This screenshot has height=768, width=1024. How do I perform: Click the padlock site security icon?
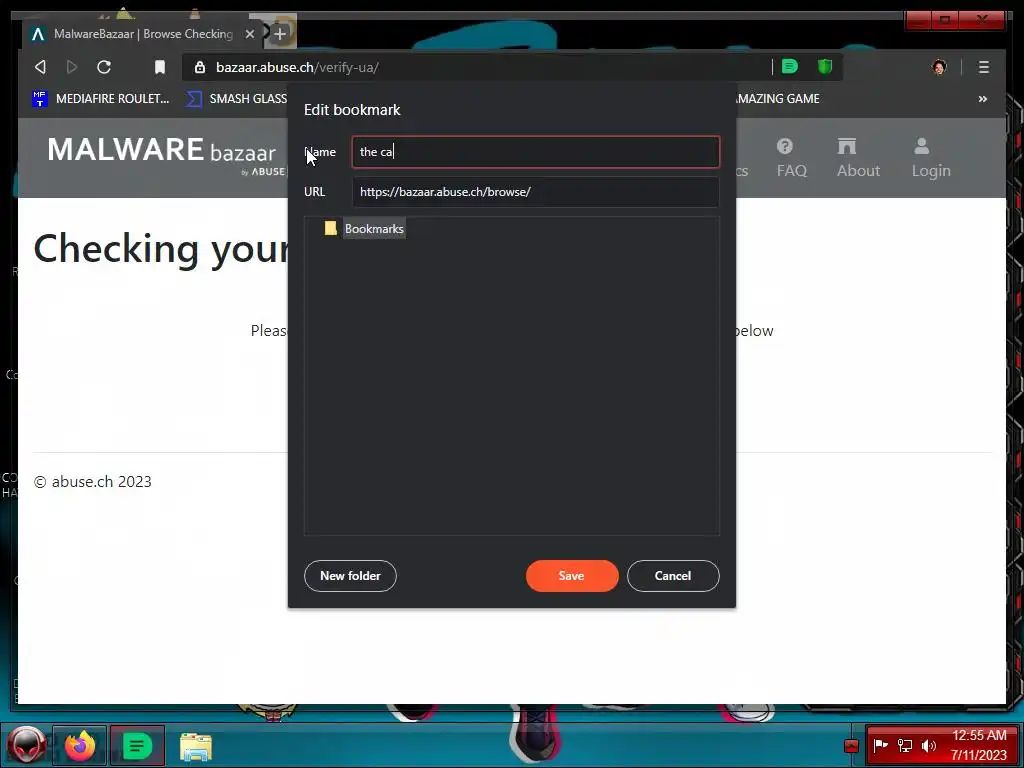tap(200, 67)
